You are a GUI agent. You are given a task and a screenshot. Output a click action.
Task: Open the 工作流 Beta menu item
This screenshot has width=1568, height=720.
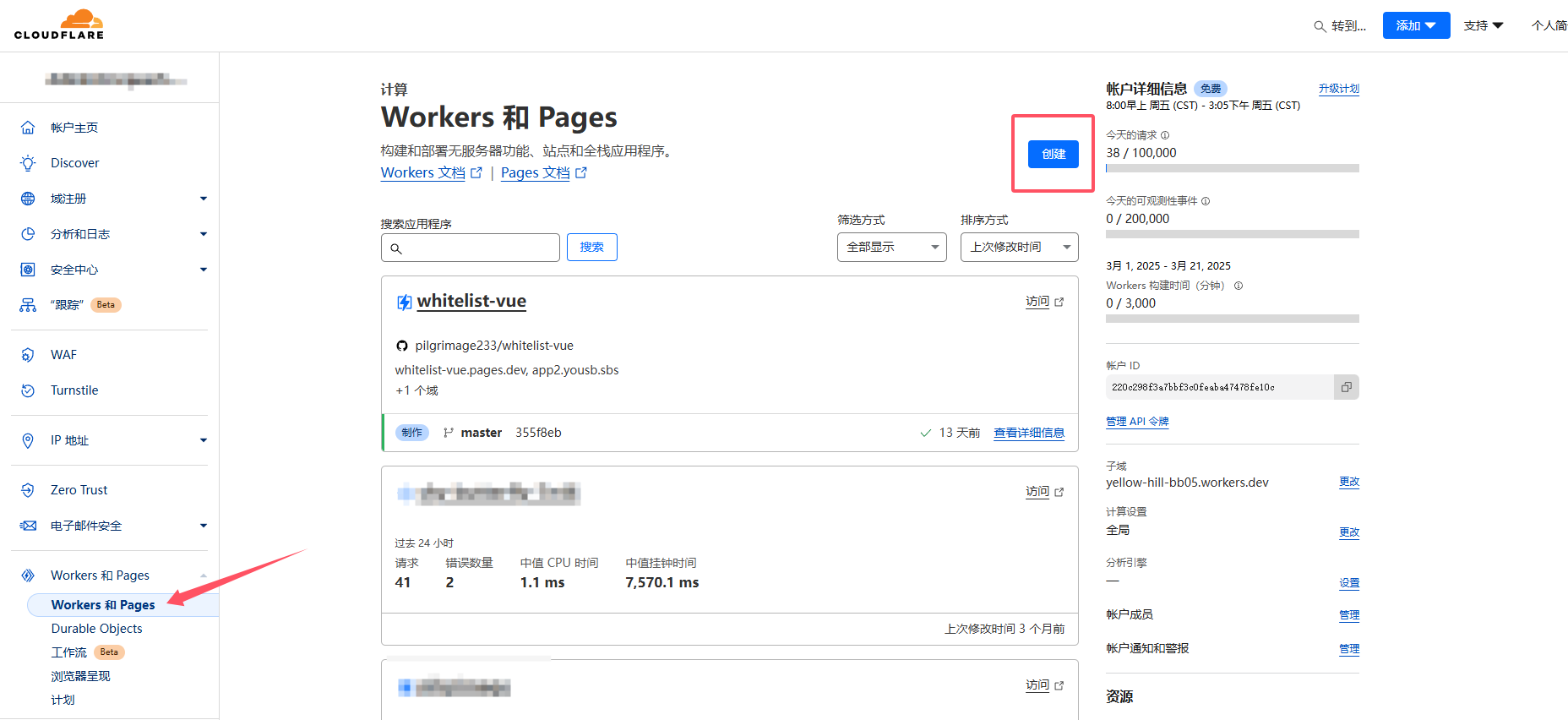pos(88,652)
